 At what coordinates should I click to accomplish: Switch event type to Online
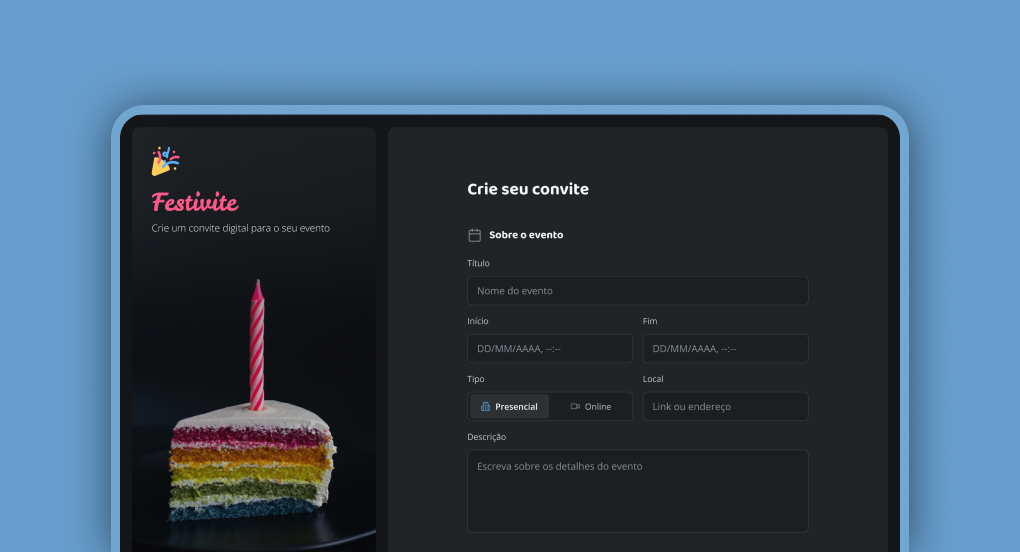(591, 407)
